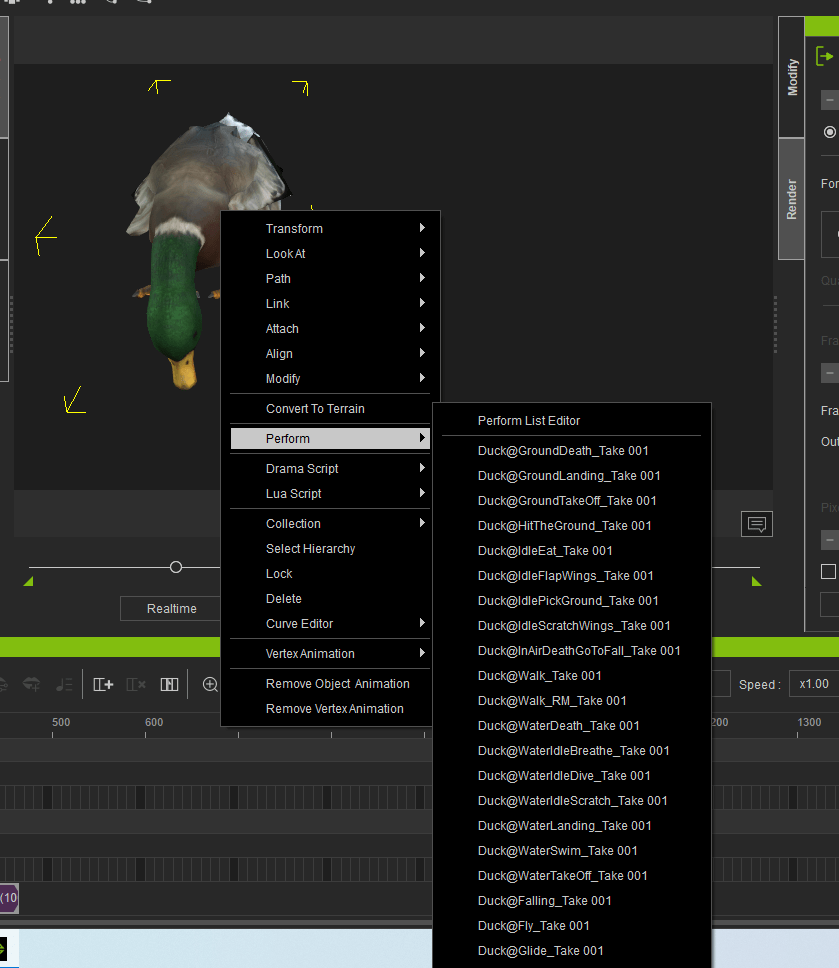This screenshot has height=968, width=839.
Task: Click the add-lips viseme icon in timeline toolbar
Action: pos(31,684)
